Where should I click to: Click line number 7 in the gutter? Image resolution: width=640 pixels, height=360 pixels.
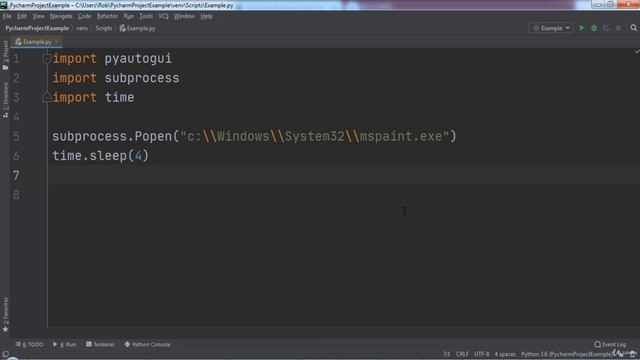tap(16, 176)
